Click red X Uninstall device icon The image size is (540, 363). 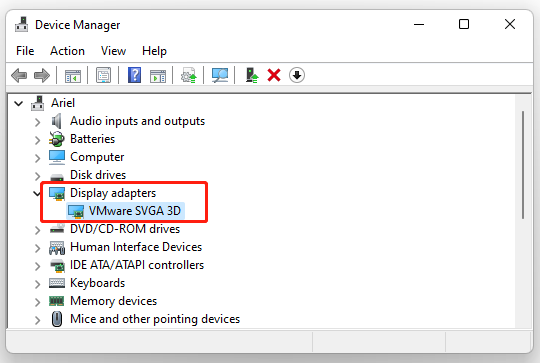(x=274, y=75)
